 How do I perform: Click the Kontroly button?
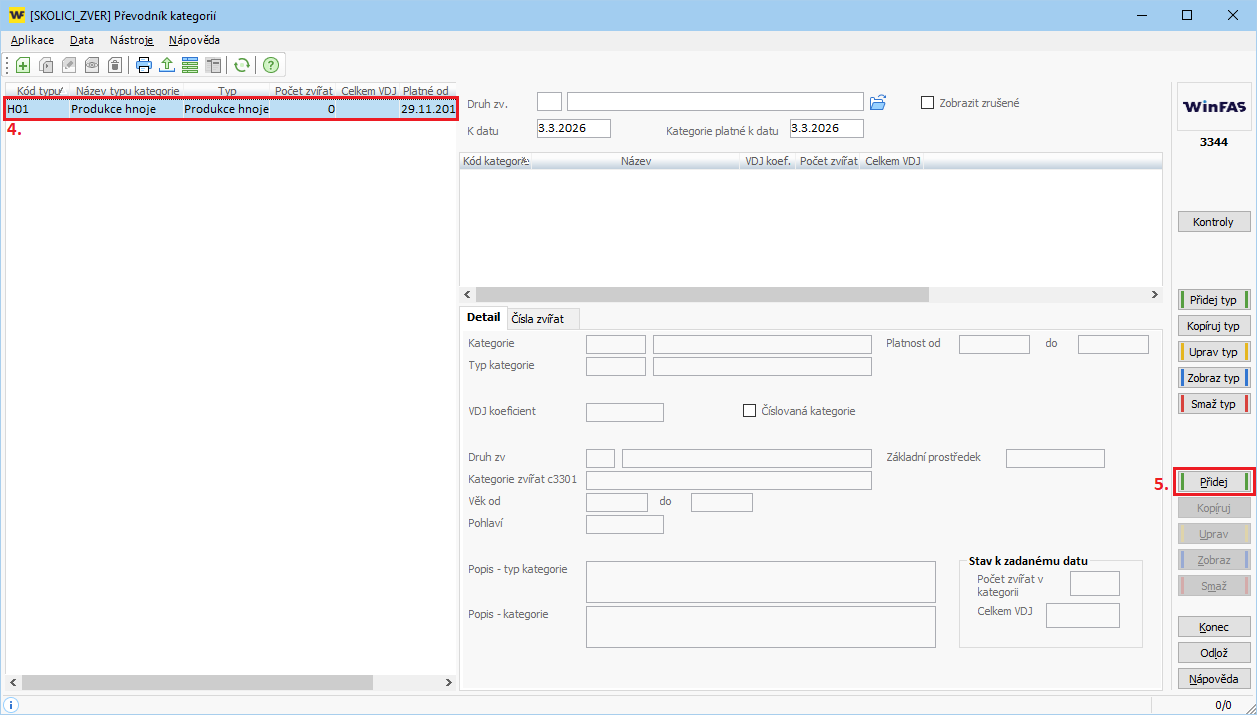[x=1213, y=222]
